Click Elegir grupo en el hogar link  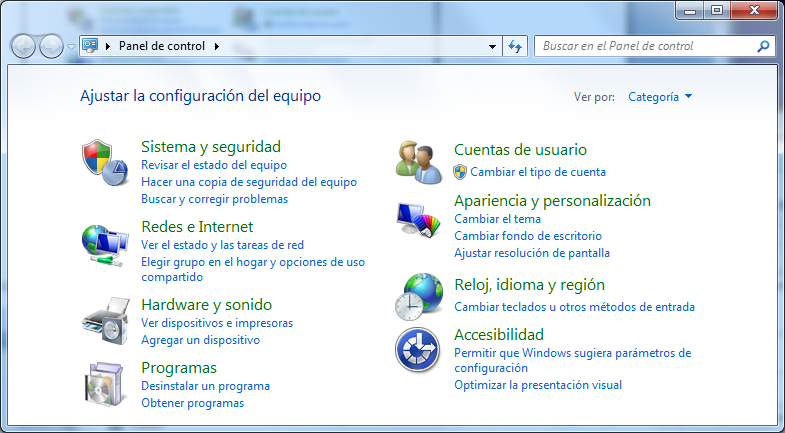[x=253, y=269]
